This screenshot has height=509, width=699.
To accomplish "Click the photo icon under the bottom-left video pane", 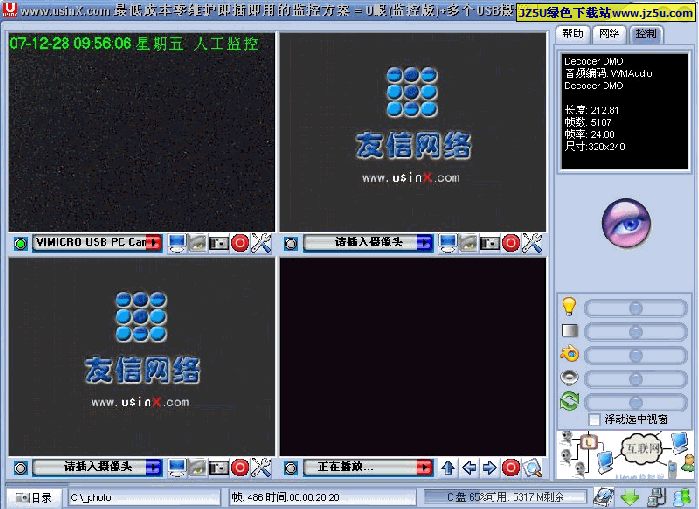I will pos(197,468).
